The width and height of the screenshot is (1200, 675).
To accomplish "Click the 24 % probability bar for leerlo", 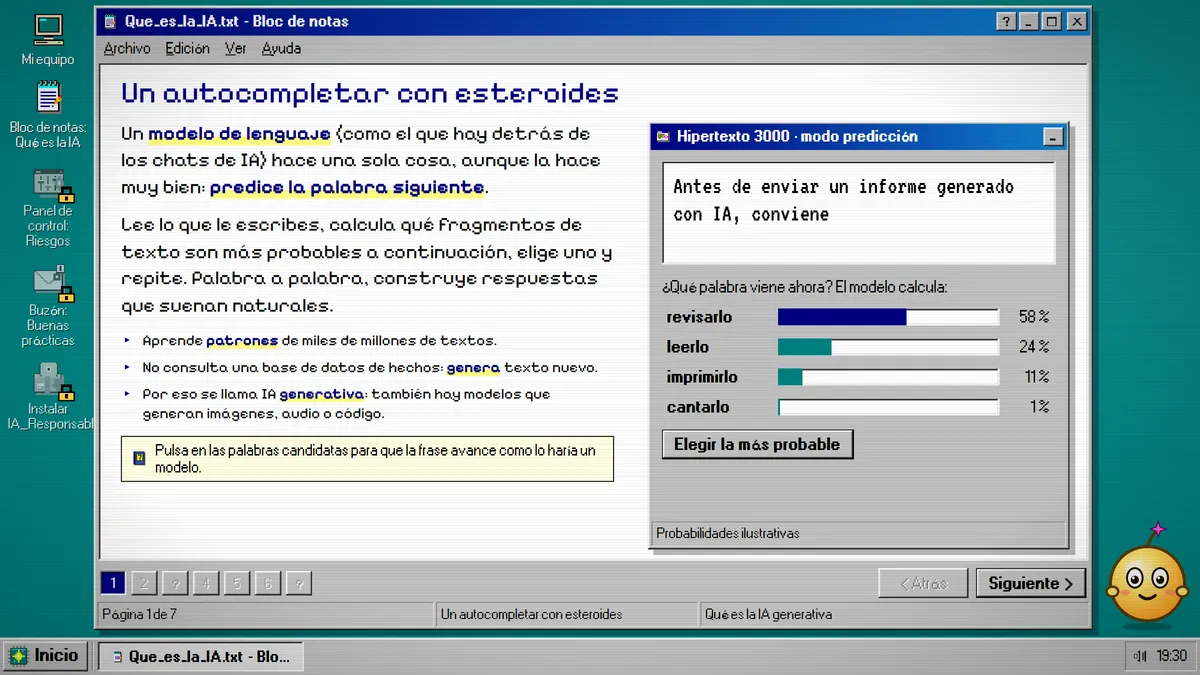I will coord(888,347).
